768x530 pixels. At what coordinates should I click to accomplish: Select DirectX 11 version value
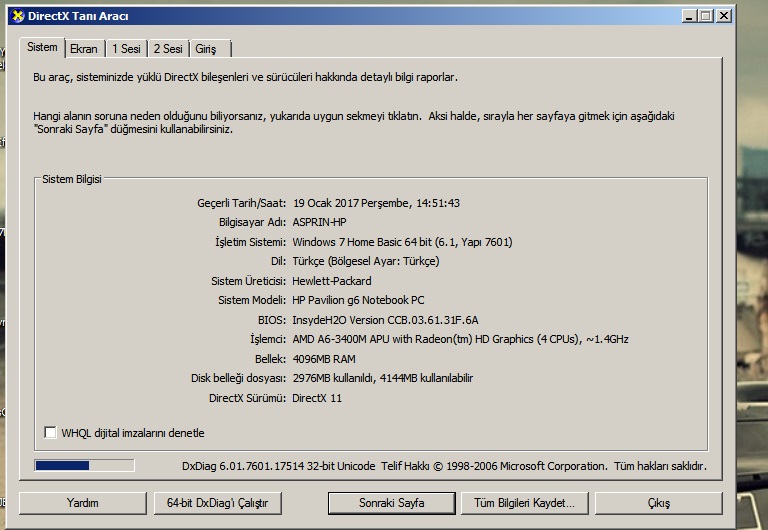click(x=317, y=398)
